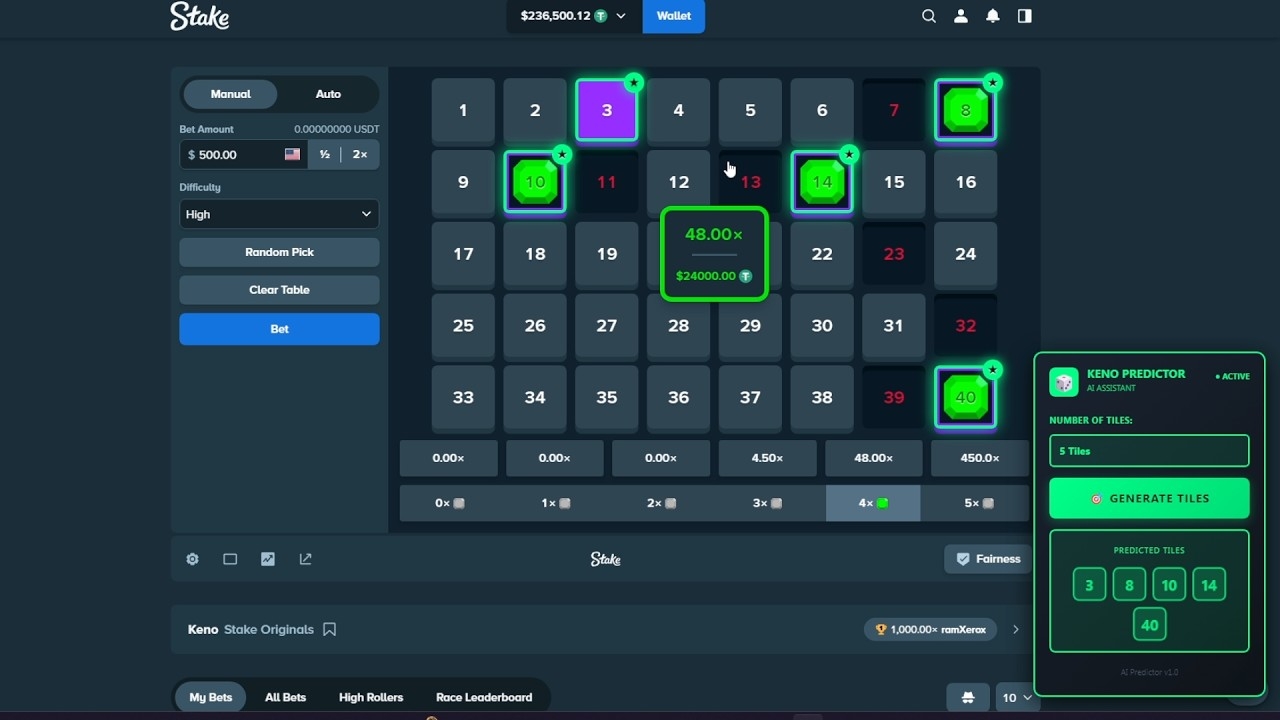This screenshot has height=720, width=1280.
Task: Halve the bet with the ½ button
Action: pyautogui.click(x=324, y=155)
